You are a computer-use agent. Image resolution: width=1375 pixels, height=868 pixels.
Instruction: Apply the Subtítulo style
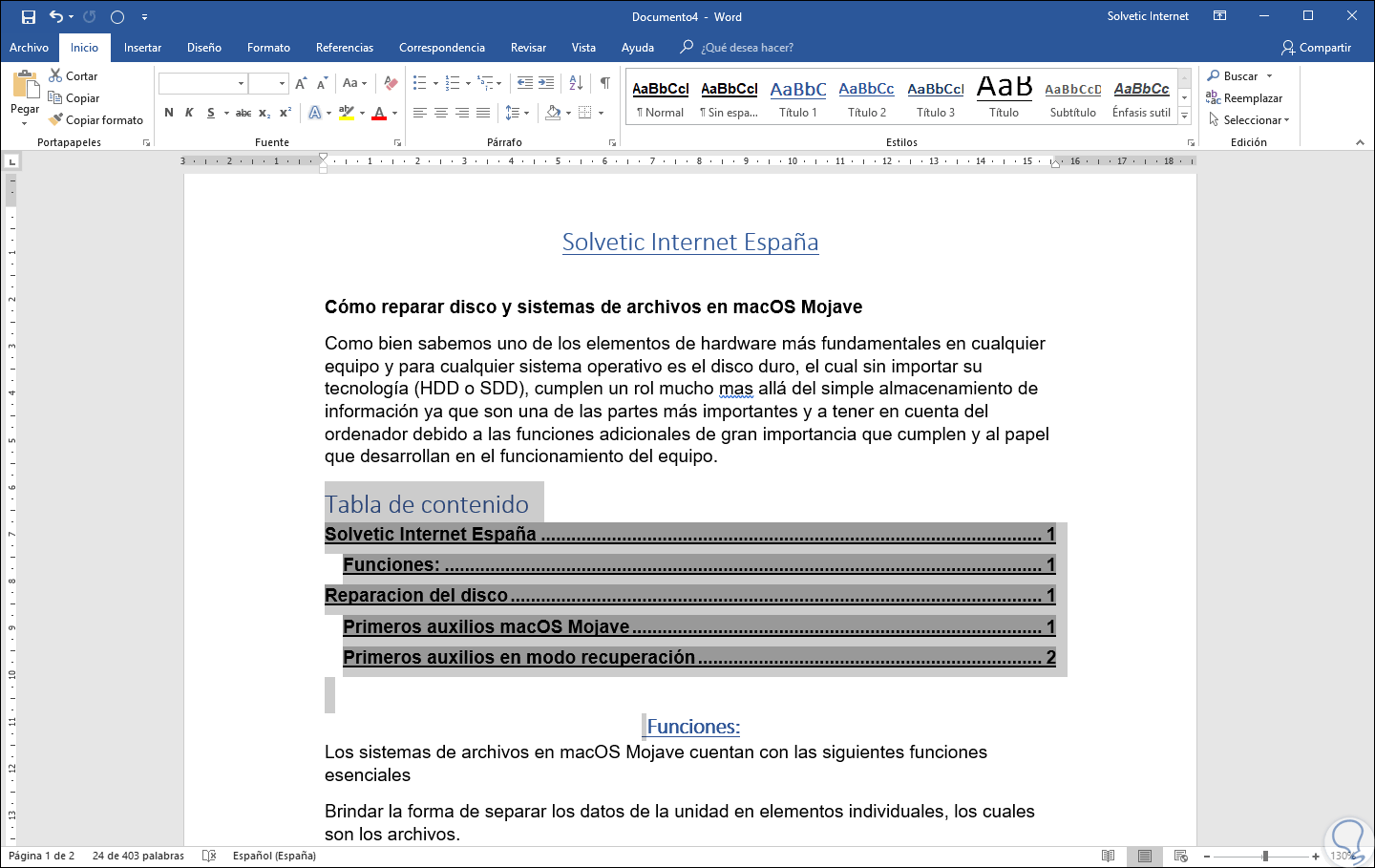(x=1073, y=97)
